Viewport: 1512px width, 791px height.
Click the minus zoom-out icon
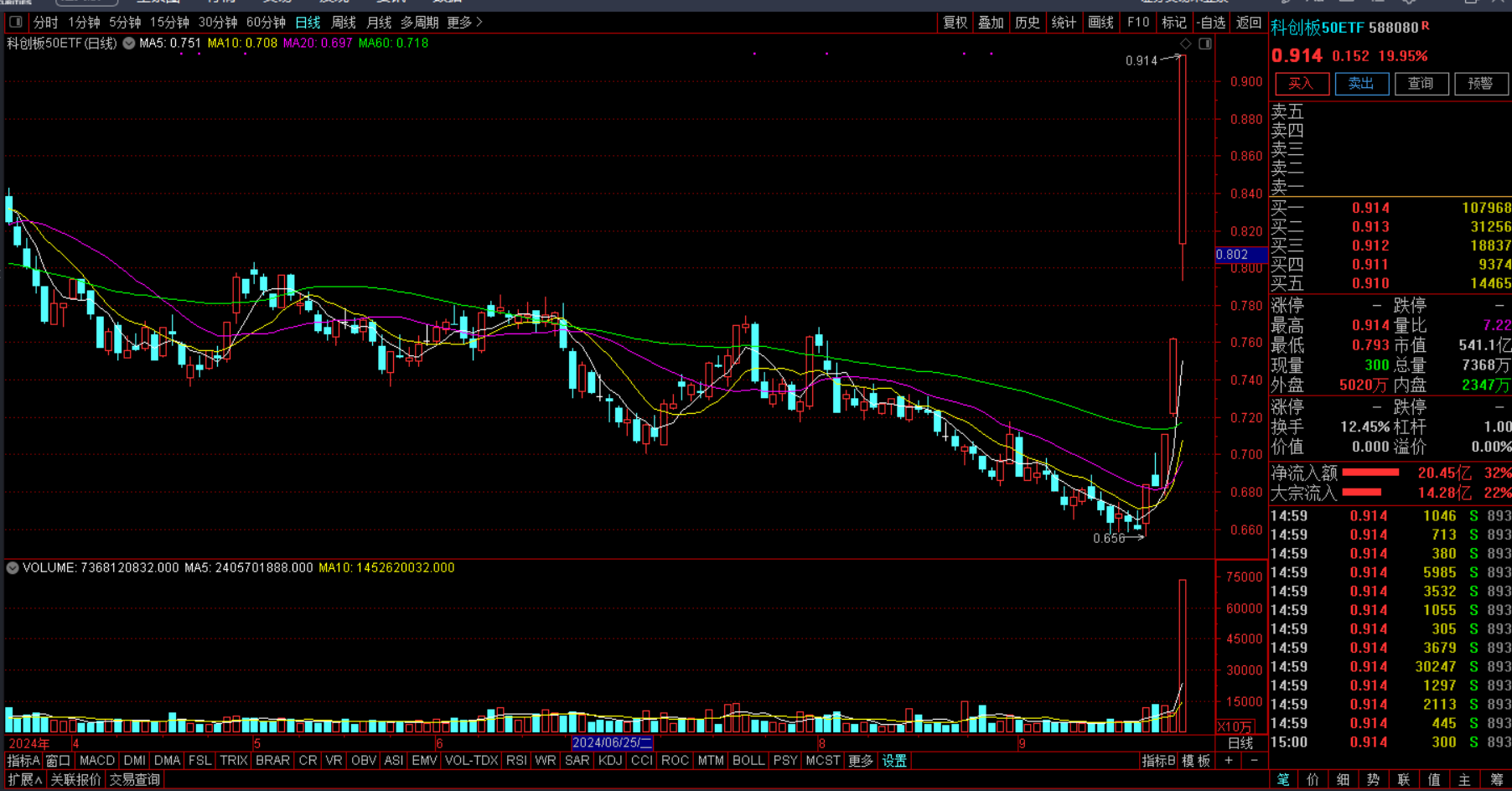pos(1254,761)
